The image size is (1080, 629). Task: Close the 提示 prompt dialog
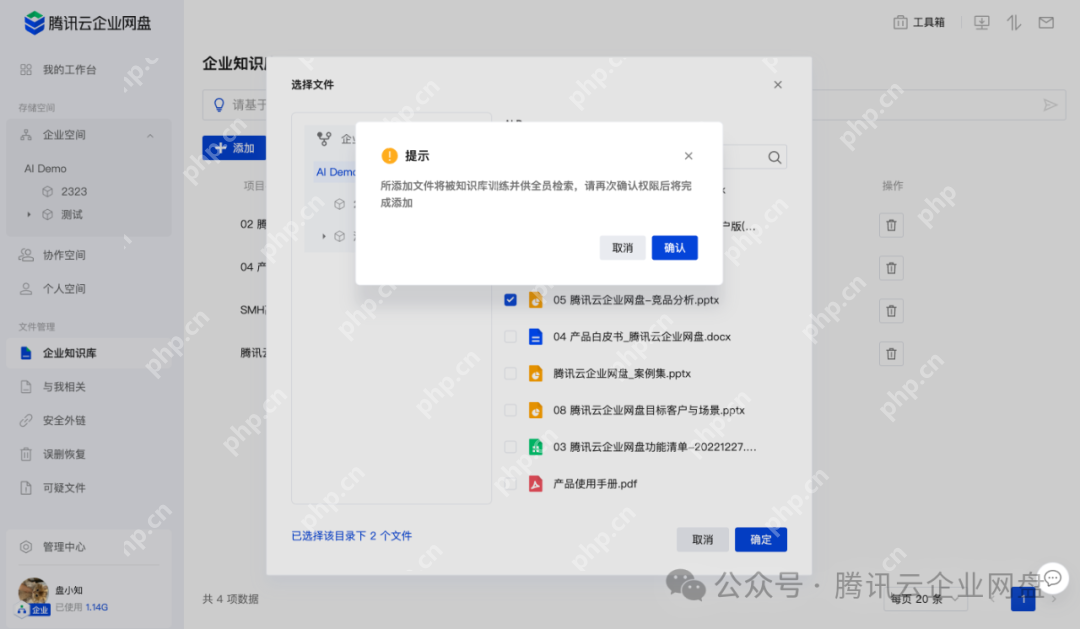(x=688, y=156)
